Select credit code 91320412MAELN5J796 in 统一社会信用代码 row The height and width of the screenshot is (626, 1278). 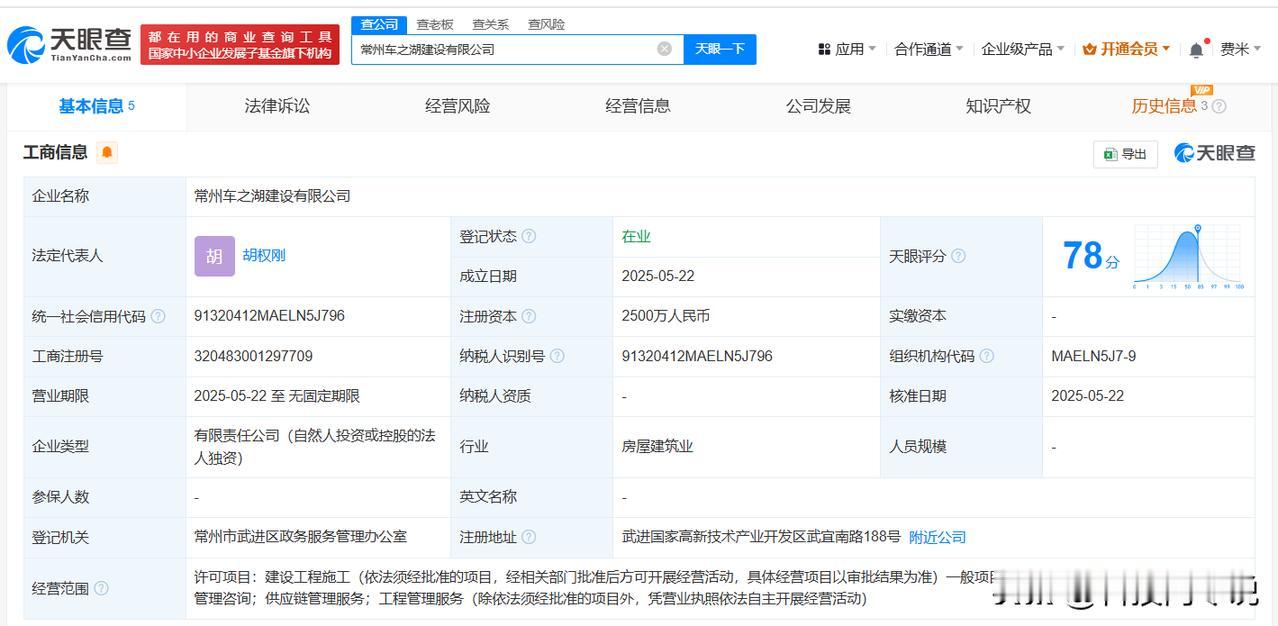[269, 316]
